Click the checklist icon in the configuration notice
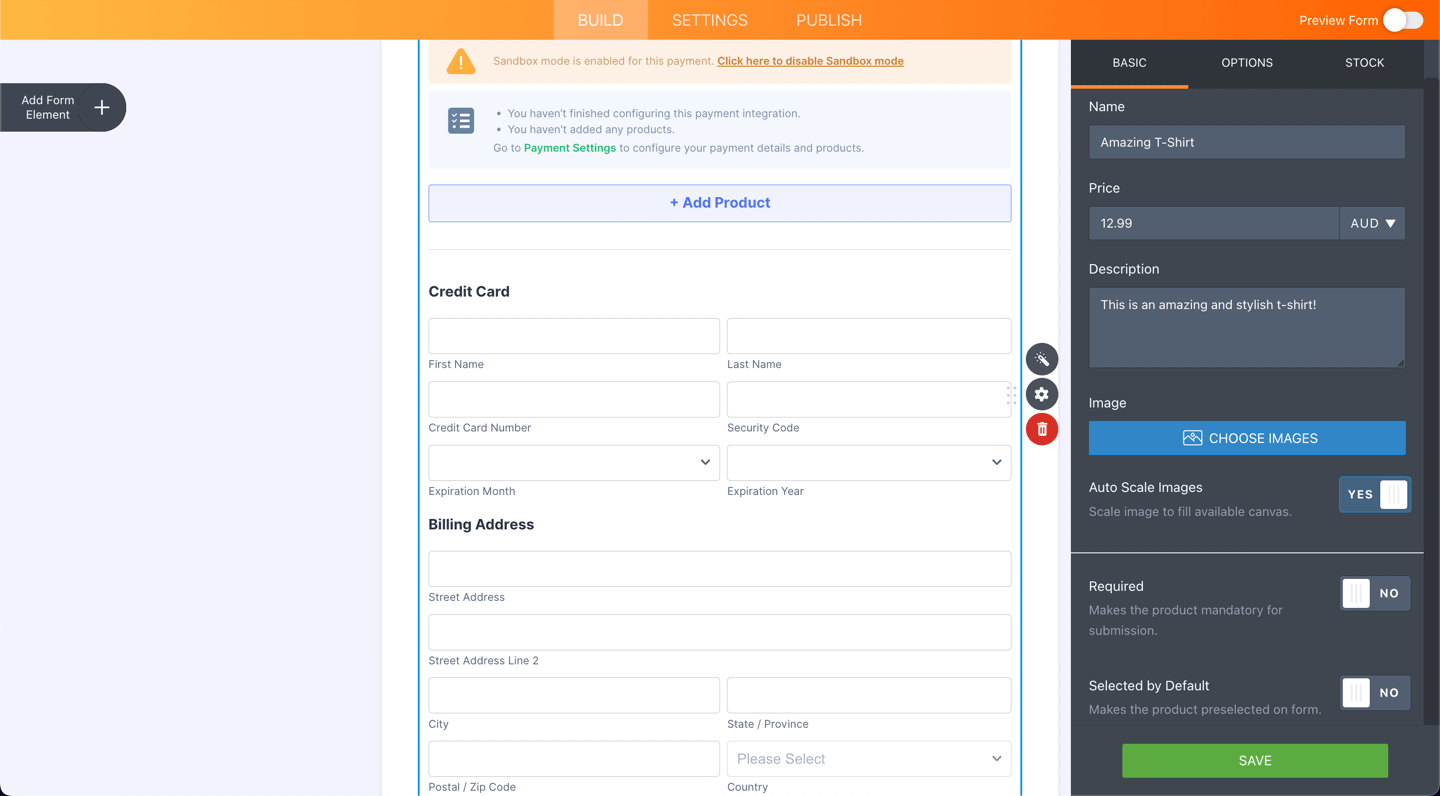The image size is (1440, 796). coord(461,121)
